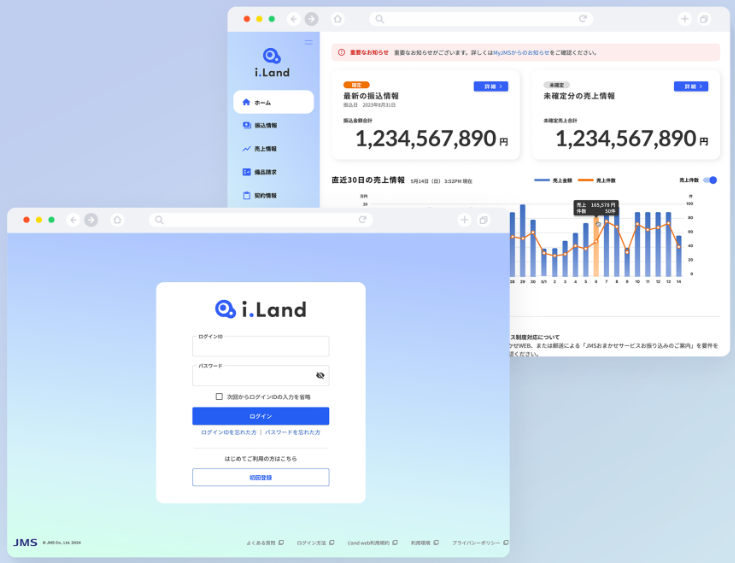
Task: Open 詳細 for 未確定分の売上情報 card
Action: (691, 86)
